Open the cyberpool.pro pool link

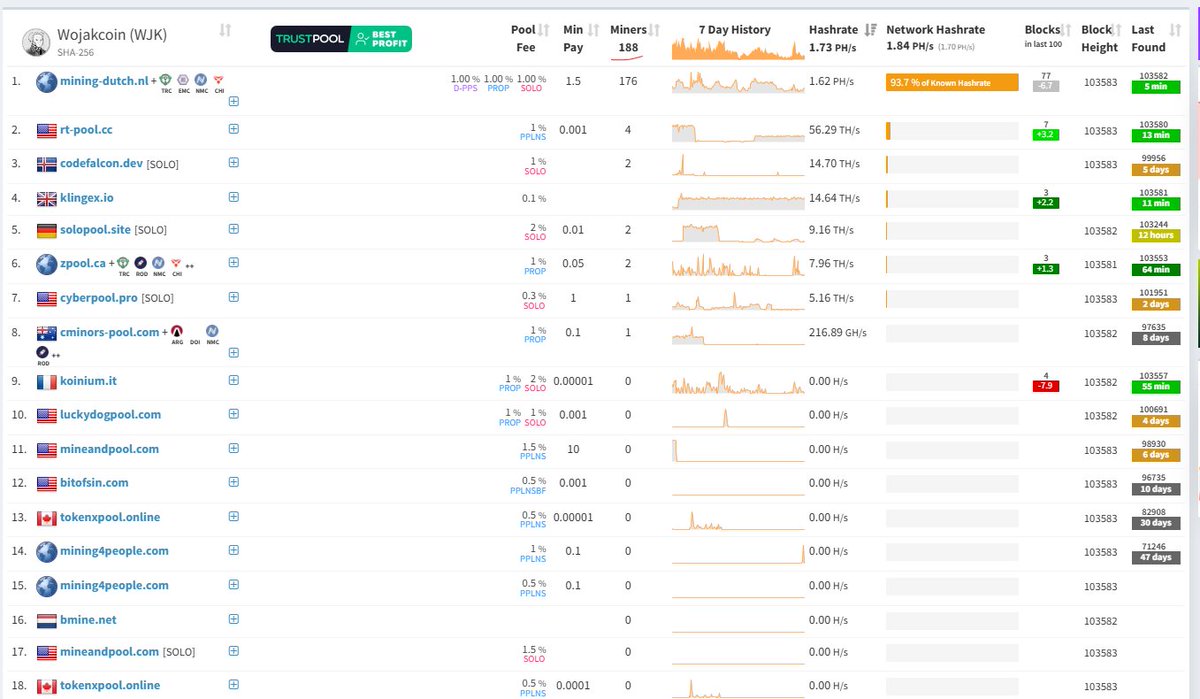[98, 298]
